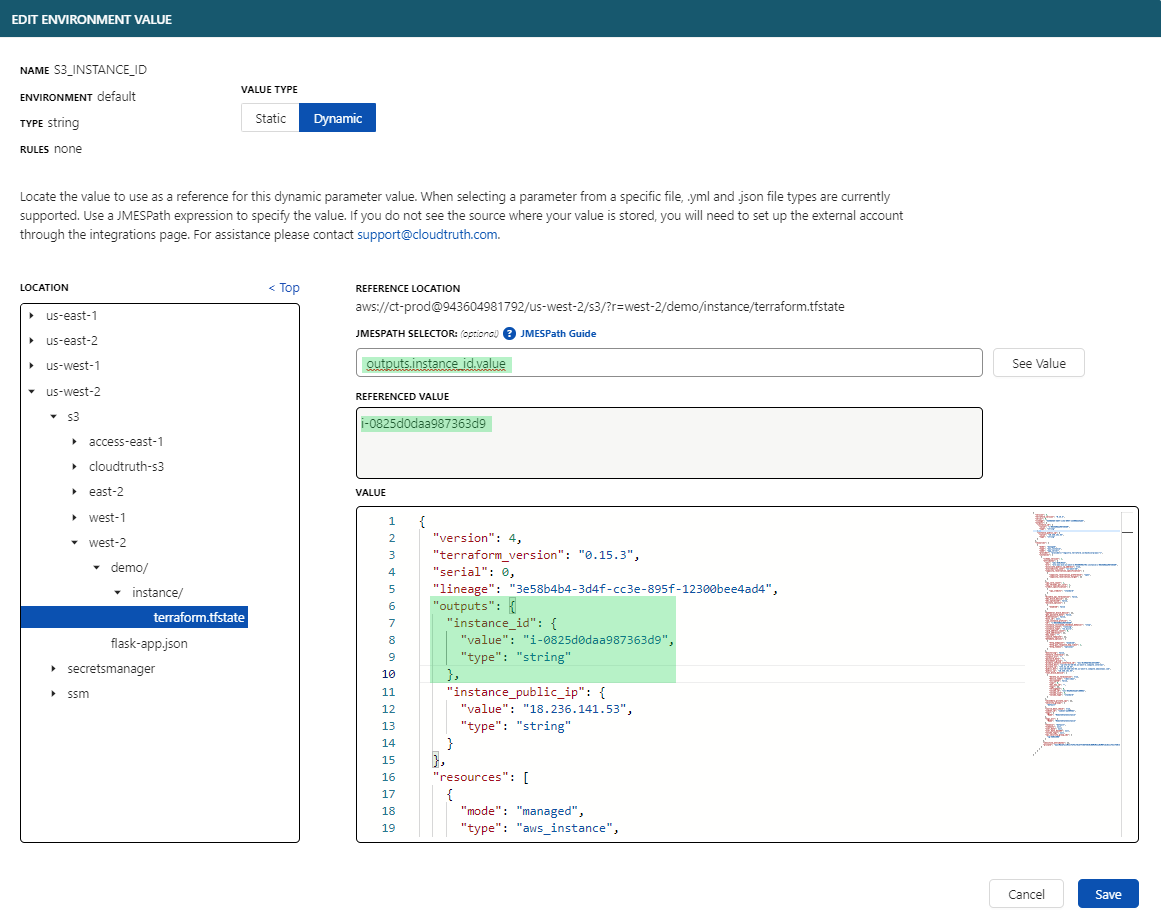Expand the secretsmanager node arrow

coord(53,669)
